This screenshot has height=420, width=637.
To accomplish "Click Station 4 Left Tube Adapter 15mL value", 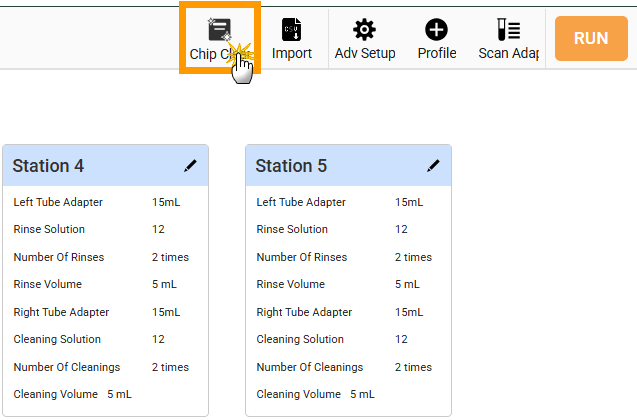I will click(x=166, y=202).
